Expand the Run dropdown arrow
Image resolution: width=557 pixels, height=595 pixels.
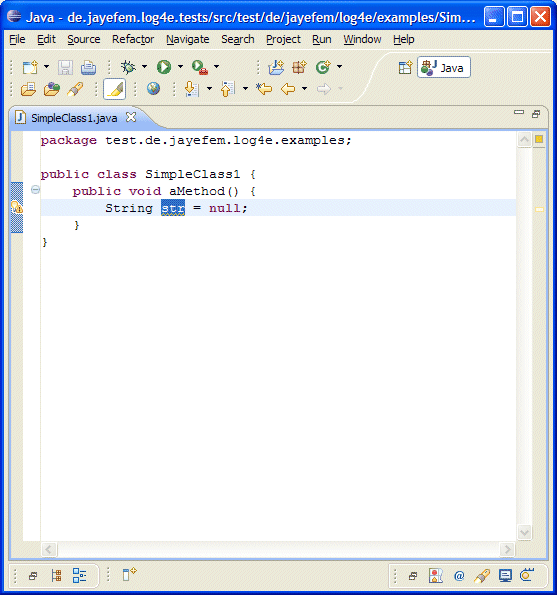180,67
